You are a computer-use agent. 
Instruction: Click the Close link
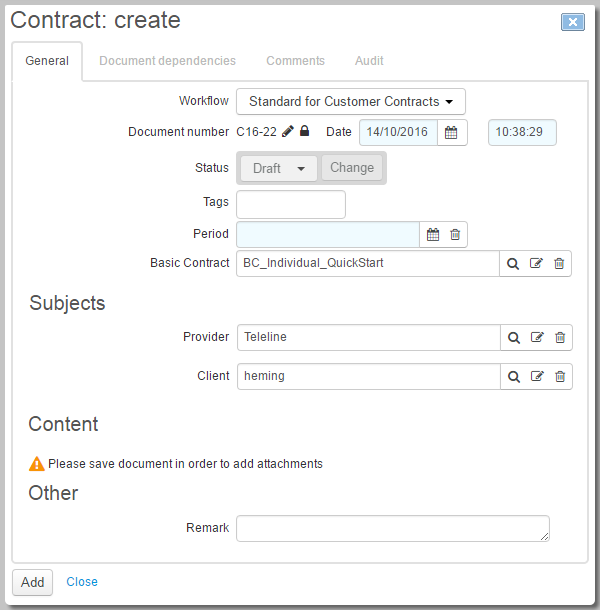tap(82, 582)
